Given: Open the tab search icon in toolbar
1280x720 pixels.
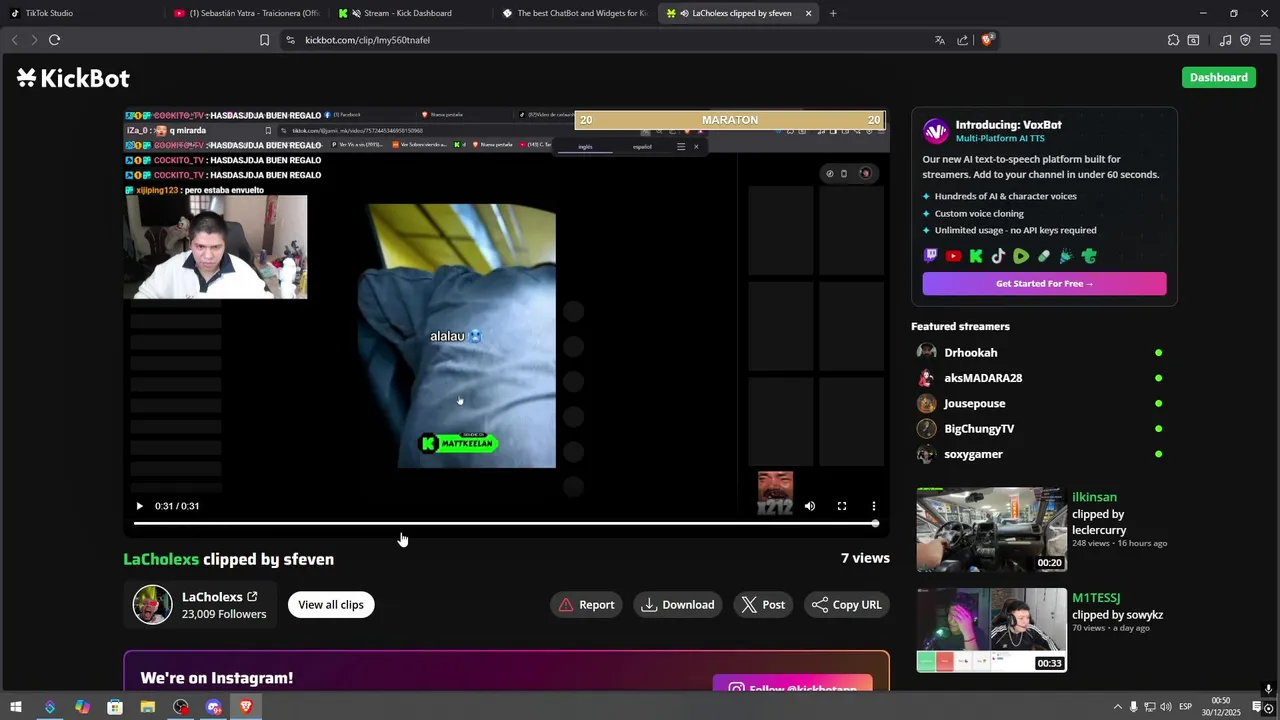Looking at the screenshot, I should pos(1193,40).
